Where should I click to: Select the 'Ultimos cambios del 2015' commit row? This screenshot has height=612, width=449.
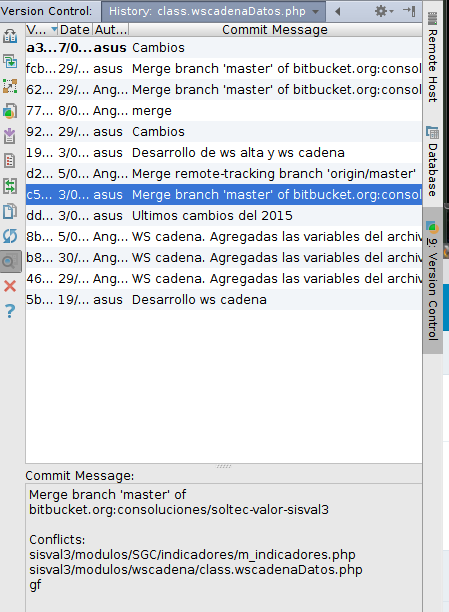tap(224, 215)
